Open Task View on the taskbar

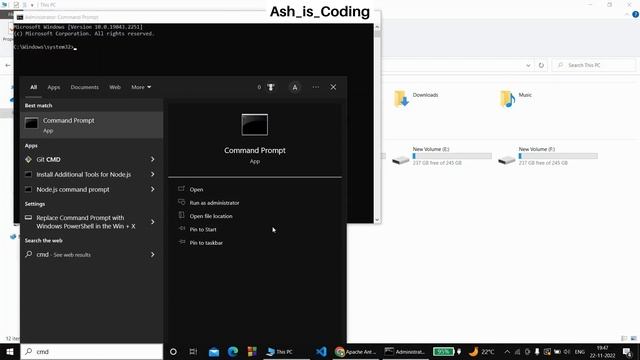(x=193, y=351)
